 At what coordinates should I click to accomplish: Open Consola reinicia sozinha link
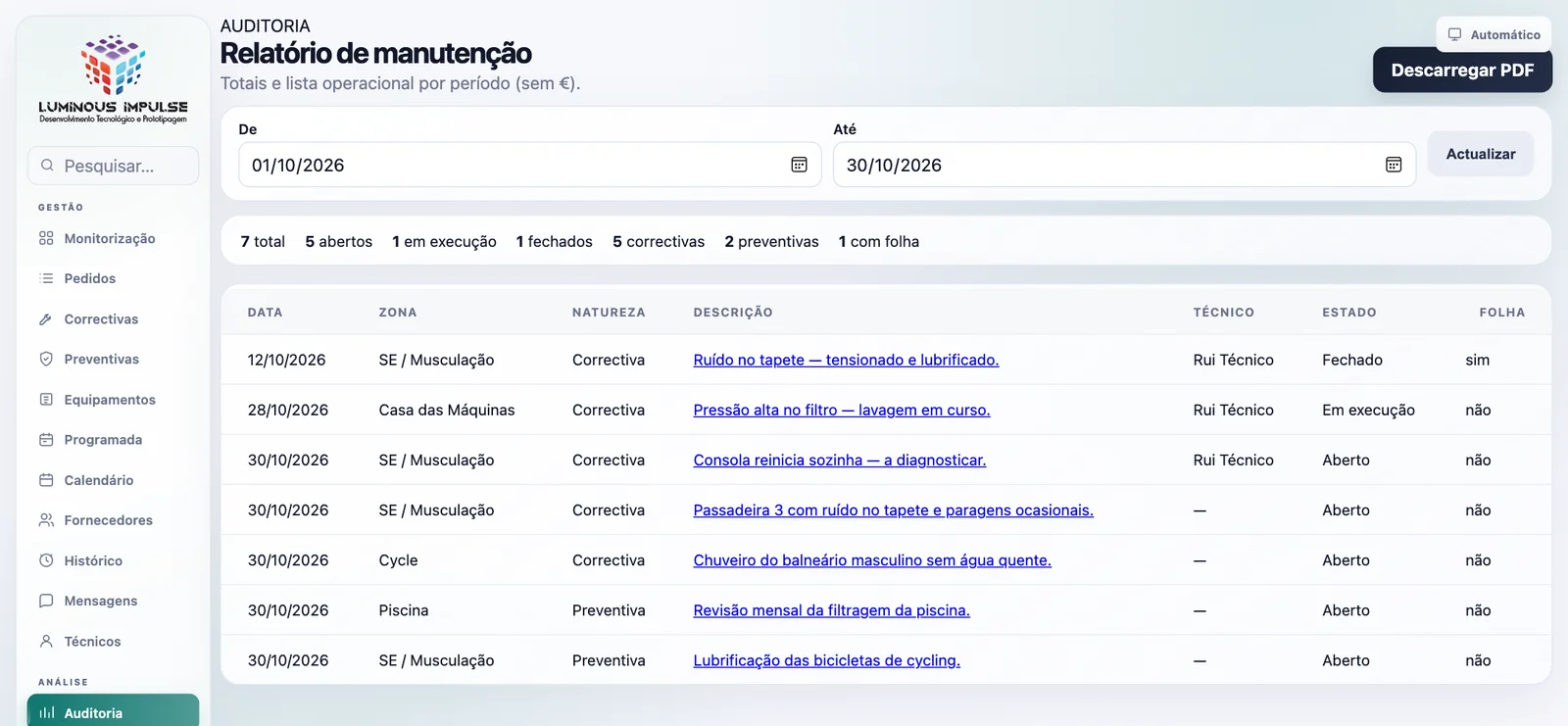click(x=840, y=460)
